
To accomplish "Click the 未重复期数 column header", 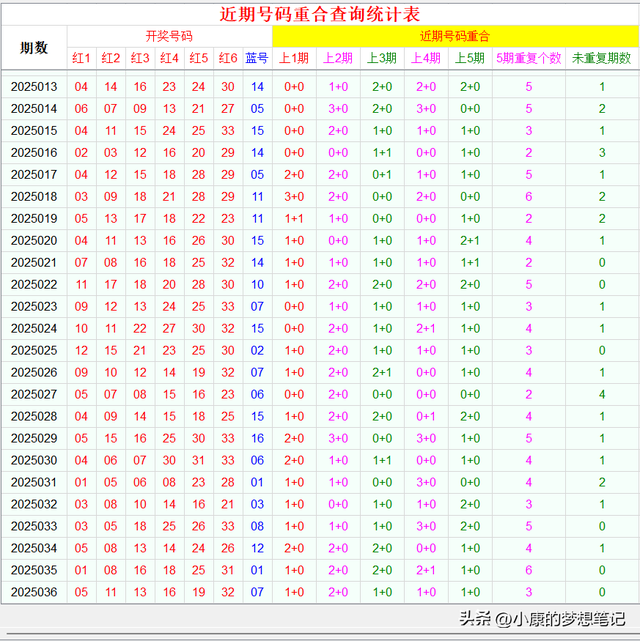I will coord(602,58).
